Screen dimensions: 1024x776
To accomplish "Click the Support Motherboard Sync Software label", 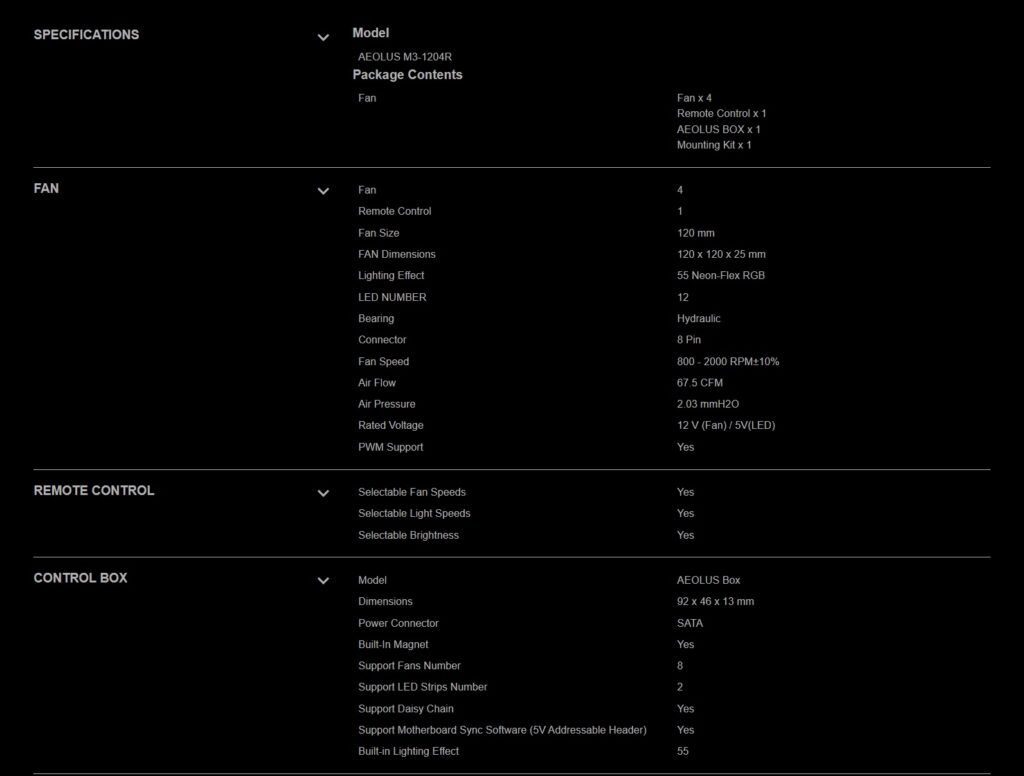I will pyautogui.click(x=502, y=730).
